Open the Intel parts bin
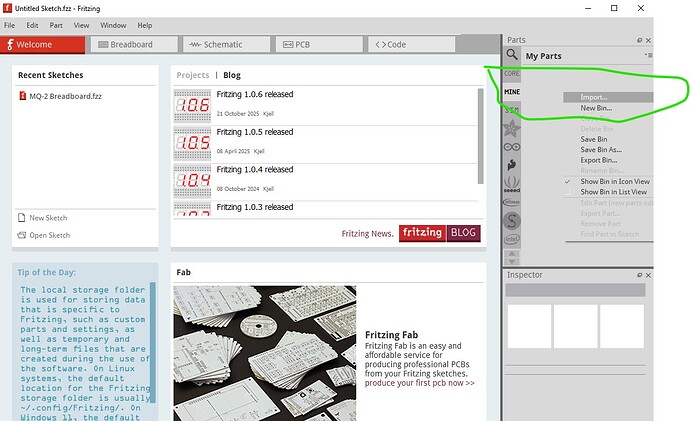The height and width of the screenshot is (421, 690). pyautogui.click(x=512, y=239)
